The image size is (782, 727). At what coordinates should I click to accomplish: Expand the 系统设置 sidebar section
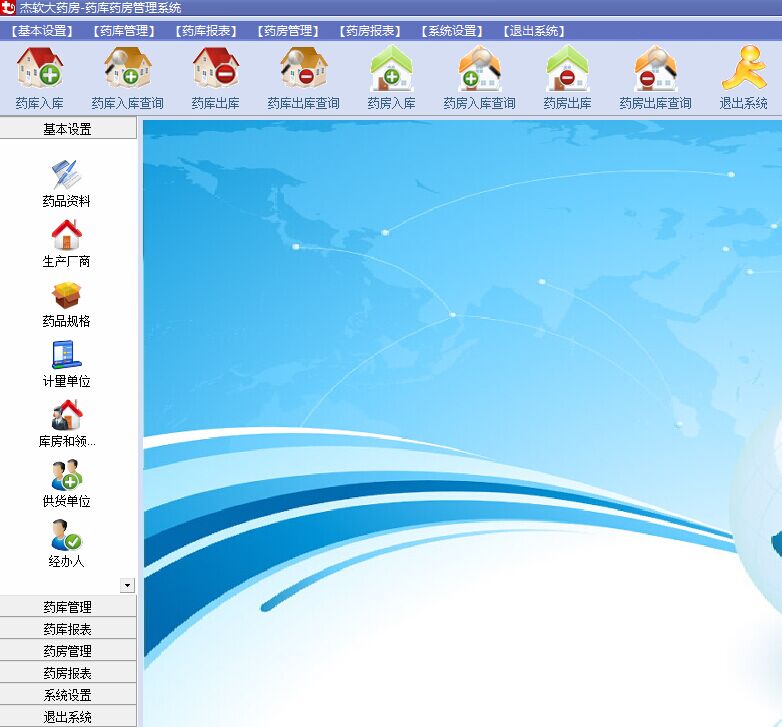tap(68, 695)
